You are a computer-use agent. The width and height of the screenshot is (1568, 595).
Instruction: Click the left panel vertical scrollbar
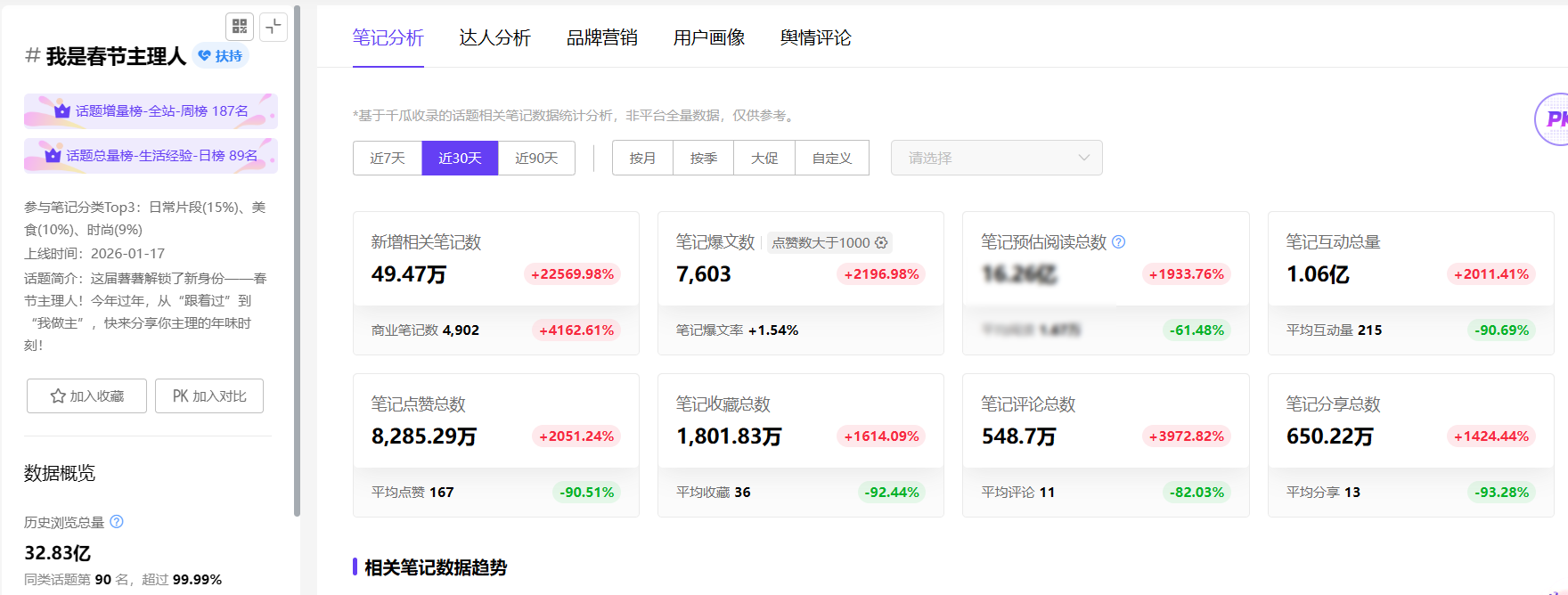(297, 267)
